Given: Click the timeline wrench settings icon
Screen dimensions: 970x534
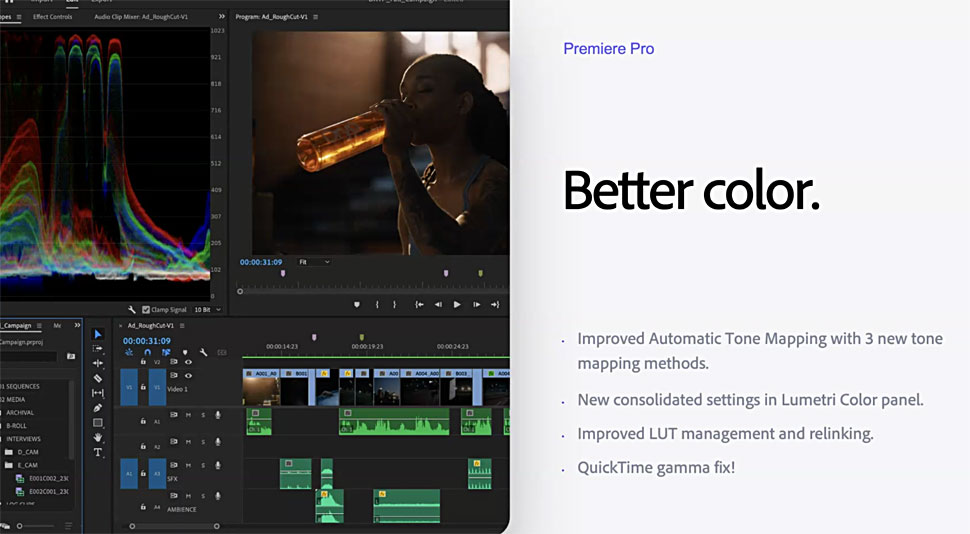Looking at the screenshot, I should click(x=204, y=352).
